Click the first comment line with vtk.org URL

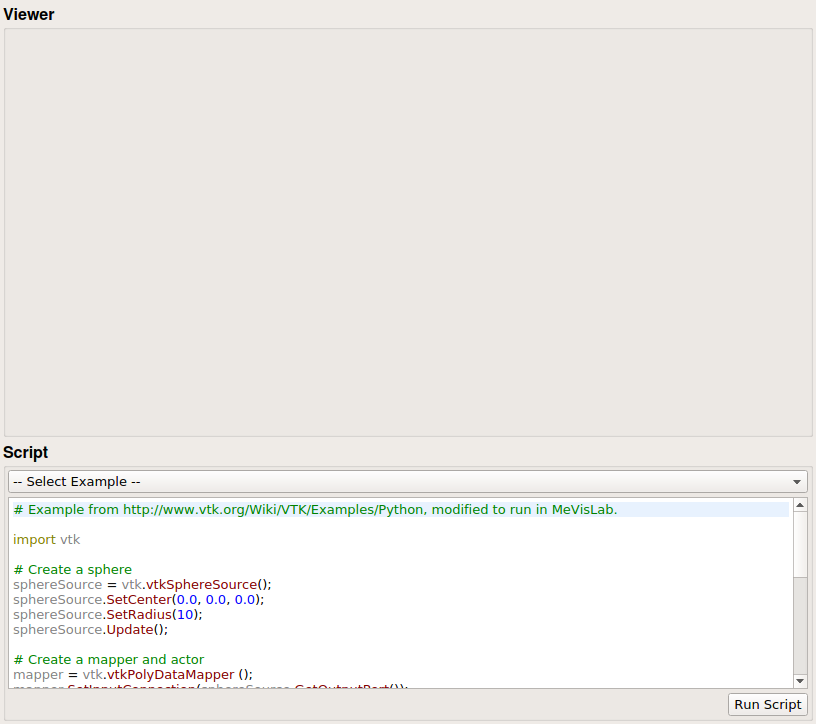point(315,510)
